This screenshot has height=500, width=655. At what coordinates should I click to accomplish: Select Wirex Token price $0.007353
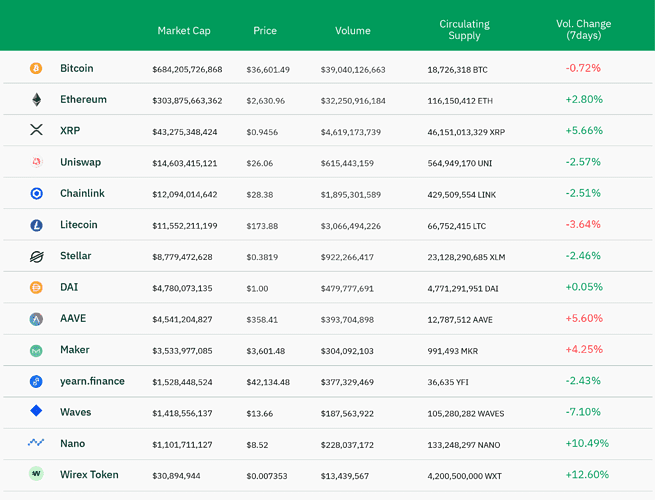tap(267, 476)
